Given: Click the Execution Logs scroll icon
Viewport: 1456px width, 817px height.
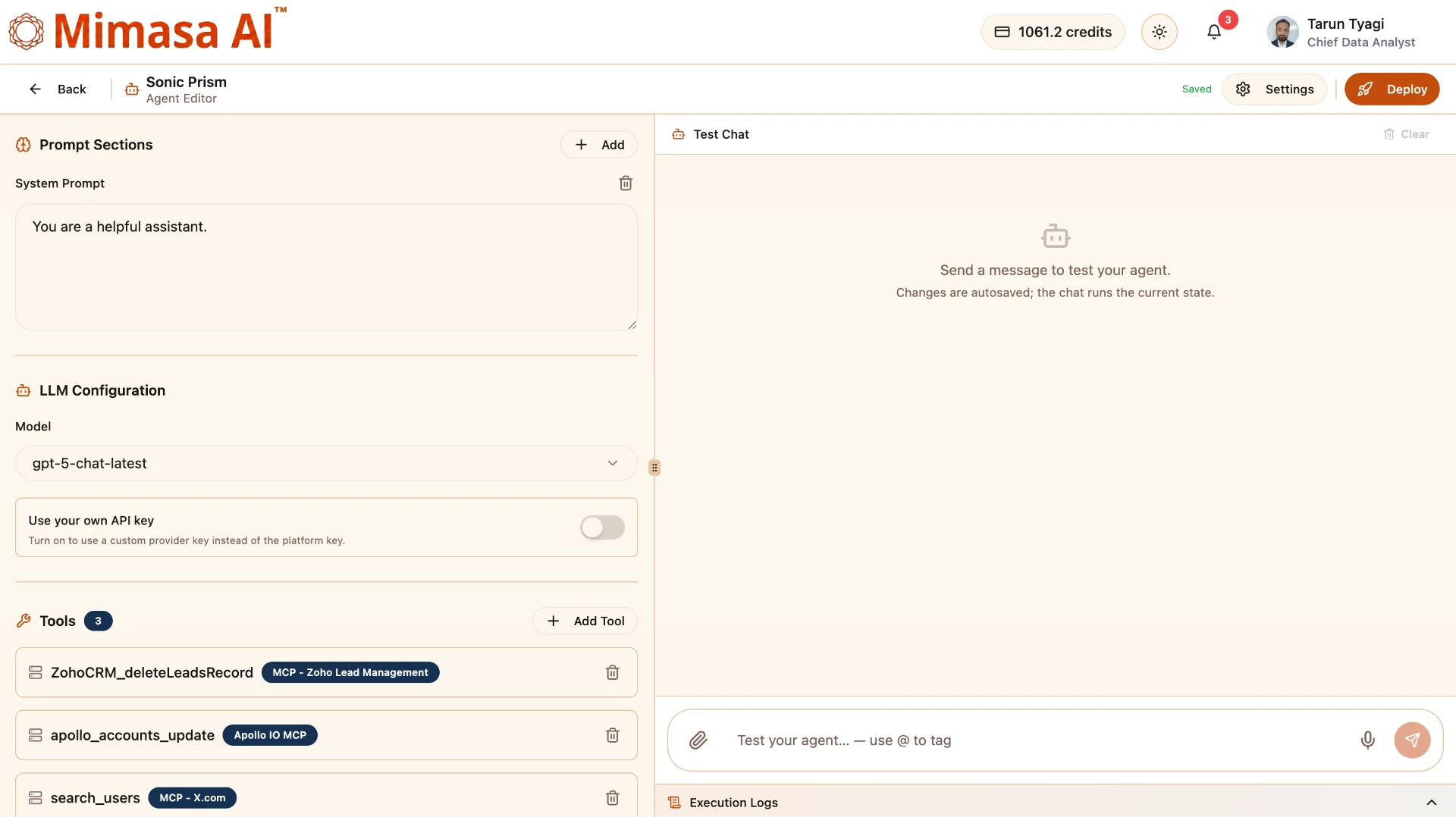Looking at the screenshot, I should [x=674, y=803].
